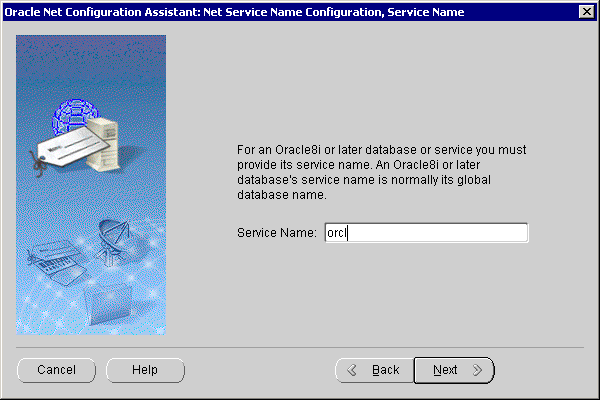Click the horizontal separator above the buttons

[300, 347]
